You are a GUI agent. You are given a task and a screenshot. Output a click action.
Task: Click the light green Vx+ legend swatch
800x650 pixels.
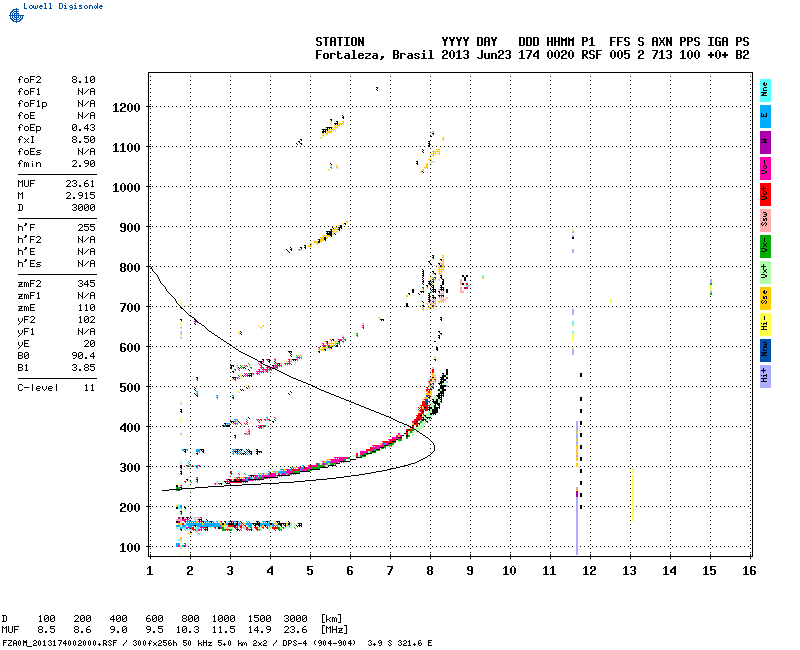765,272
